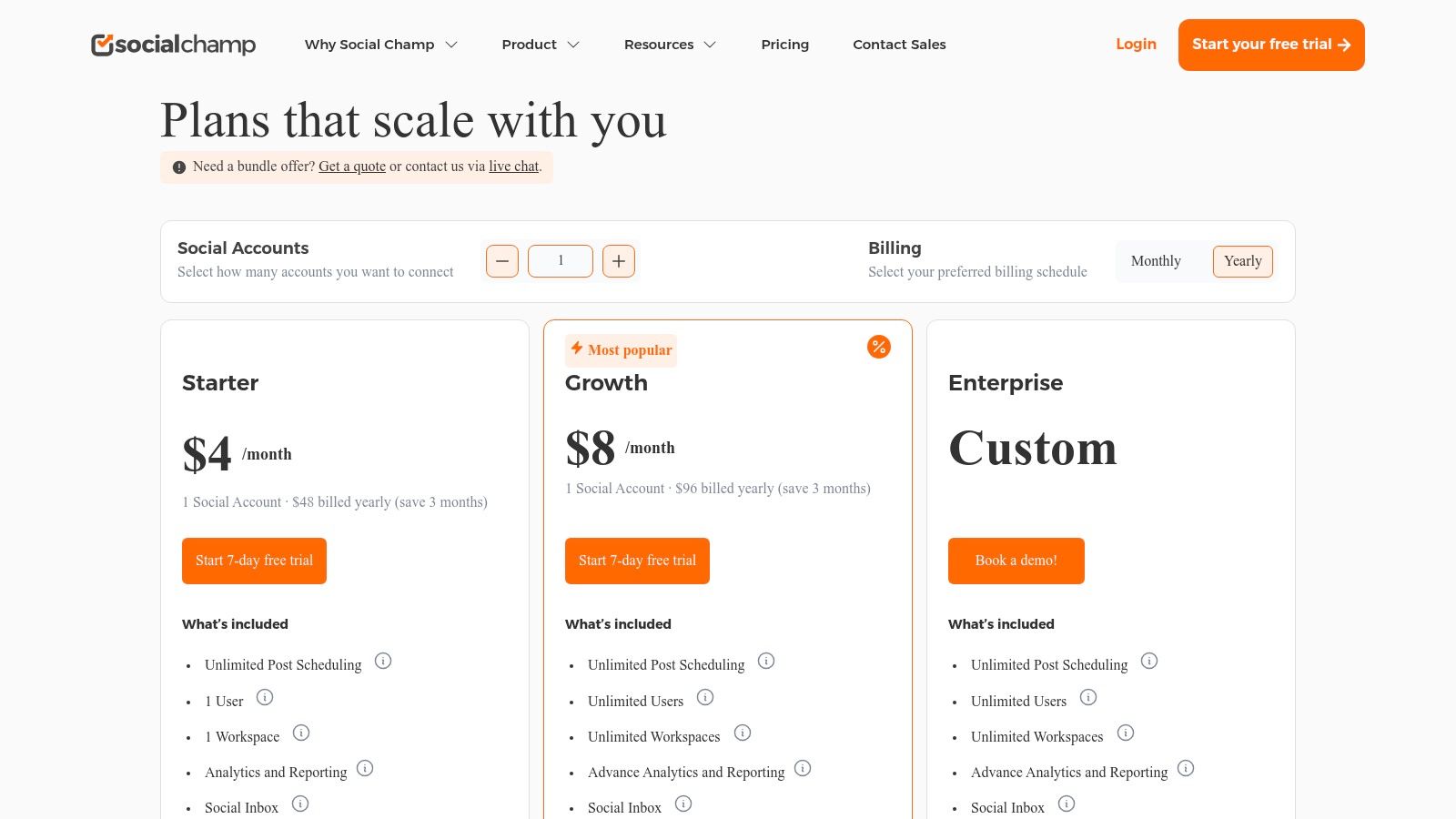Image resolution: width=1456 pixels, height=819 pixels.
Task: Increase social accounts with plus button
Action: [619, 261]
